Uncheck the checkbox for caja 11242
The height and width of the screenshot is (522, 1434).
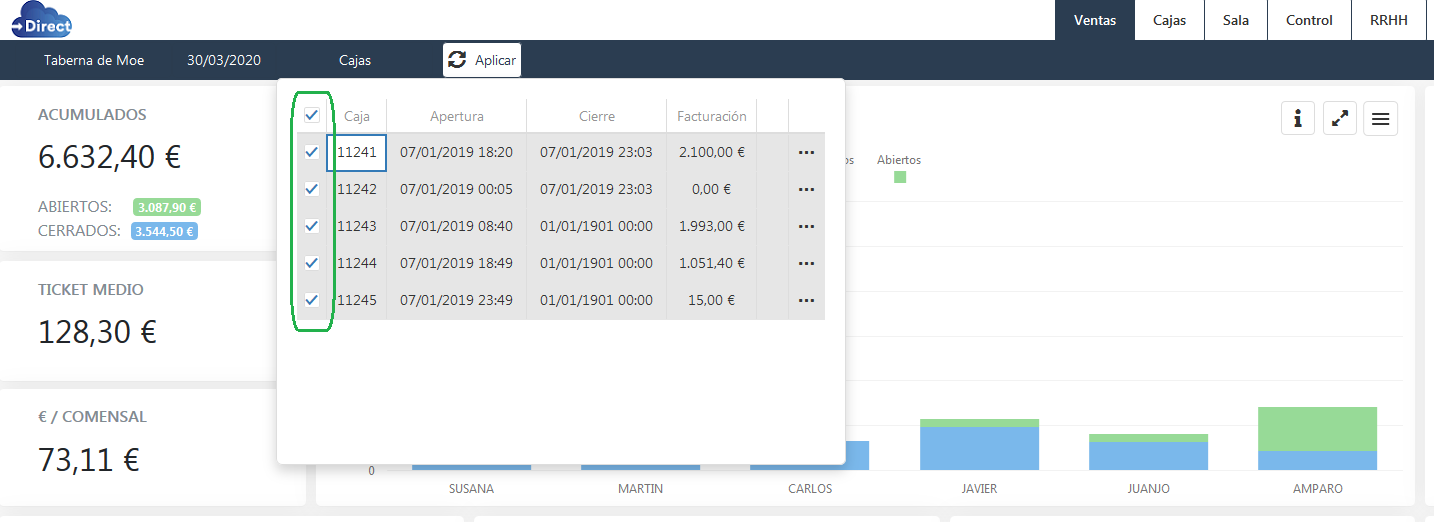point(312,189)
